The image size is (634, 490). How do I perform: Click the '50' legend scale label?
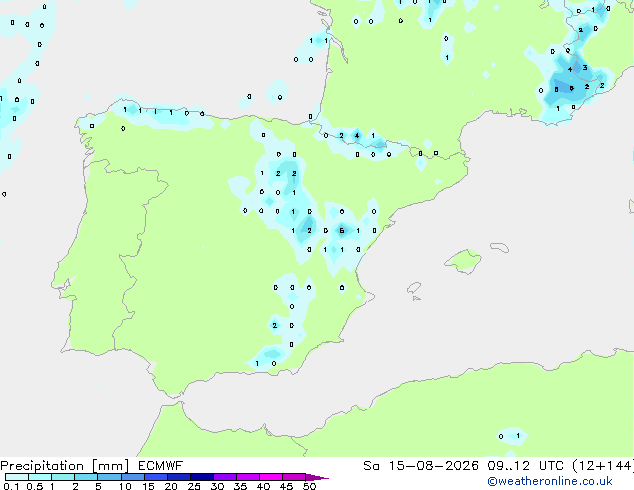tap(309, 486)
